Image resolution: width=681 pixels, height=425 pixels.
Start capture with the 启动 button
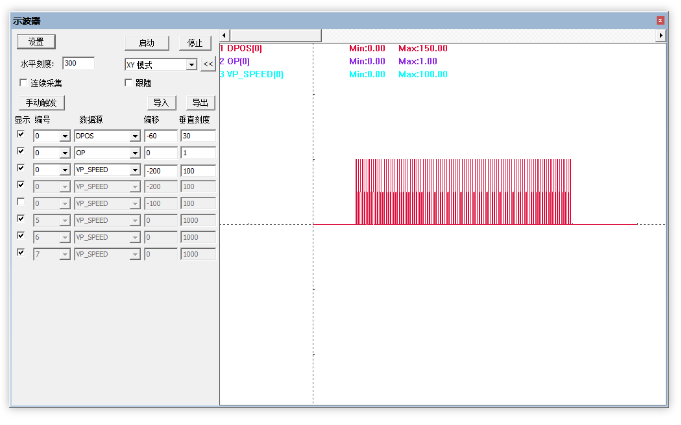coord(146,43)
